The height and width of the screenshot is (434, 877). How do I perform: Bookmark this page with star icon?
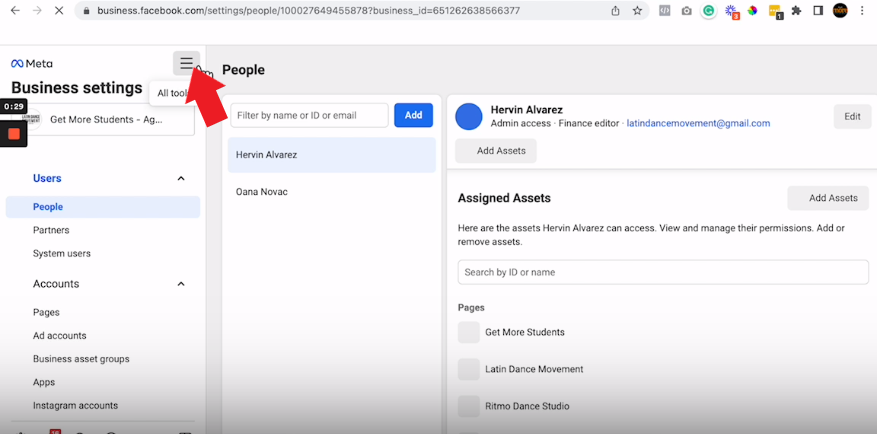pyautogui.click(x=637, y=11)
